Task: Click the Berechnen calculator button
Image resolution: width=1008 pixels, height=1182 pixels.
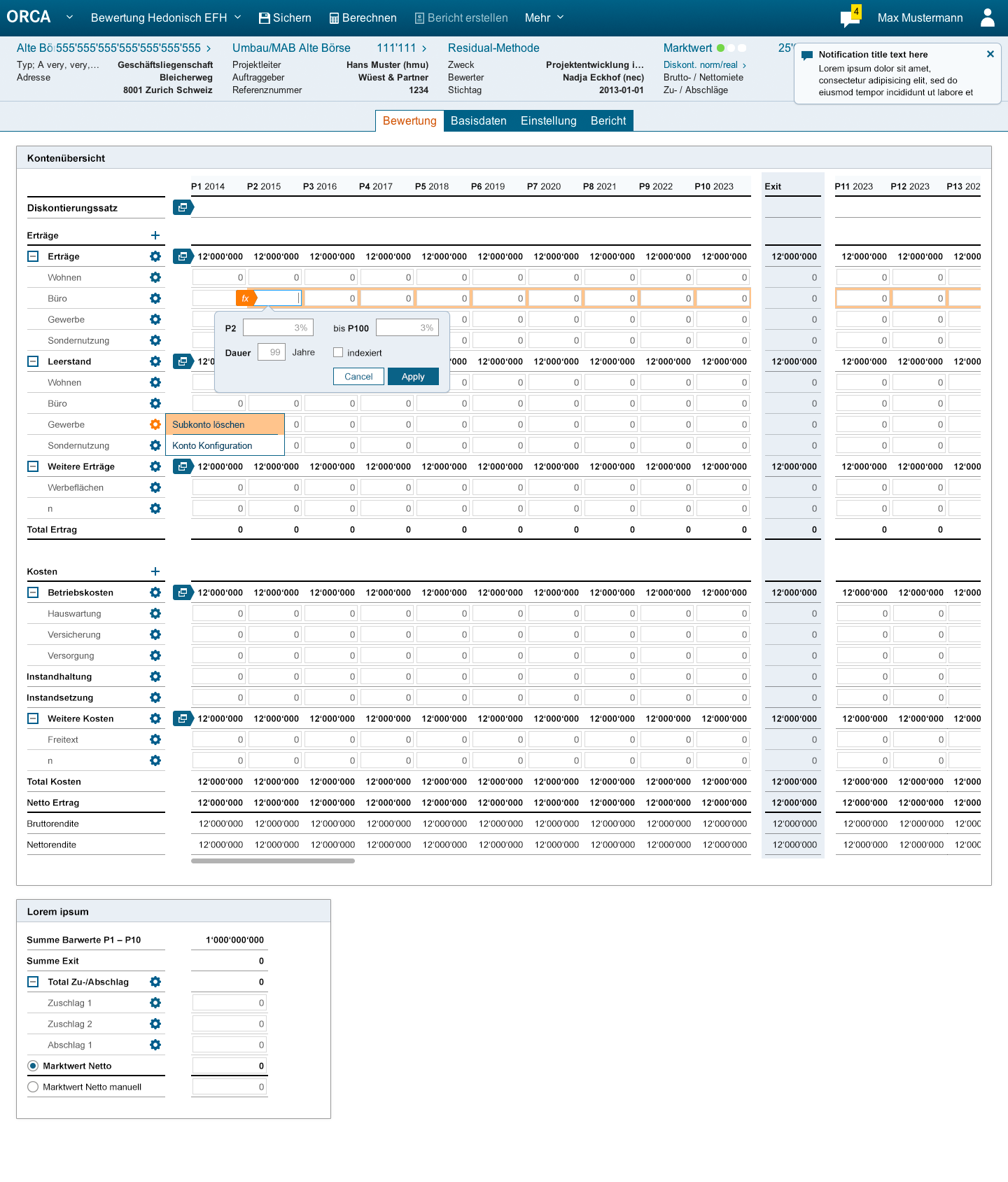Action: 363,18
